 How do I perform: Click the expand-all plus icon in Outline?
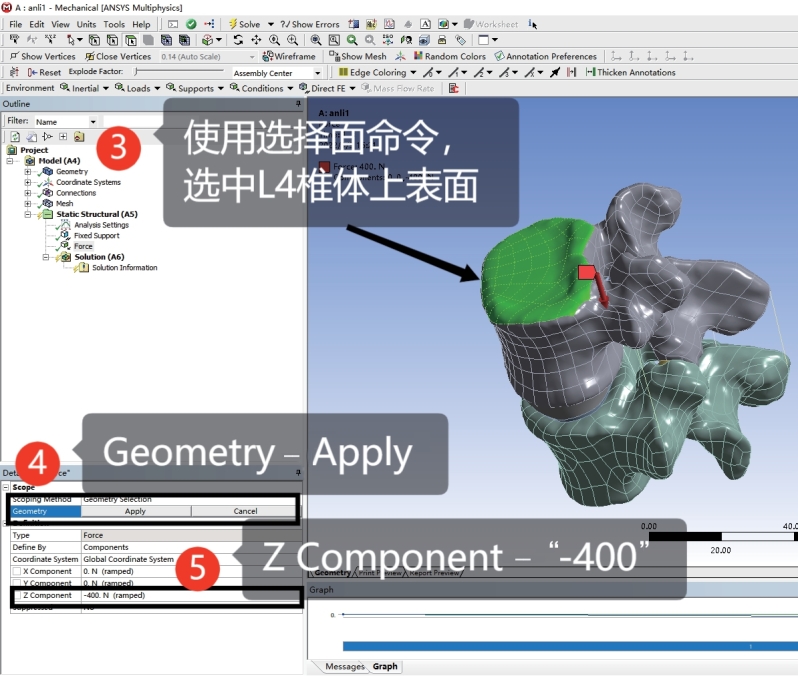tap(63, 136)
